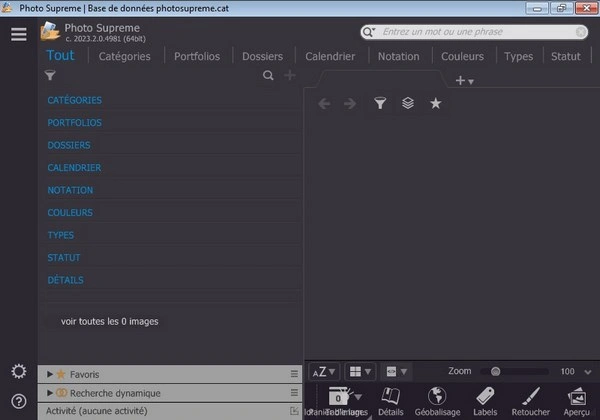Screen dimensions: 600x420
Task: Expand the Recherche dynamique panel
Action: coord(50,393)
